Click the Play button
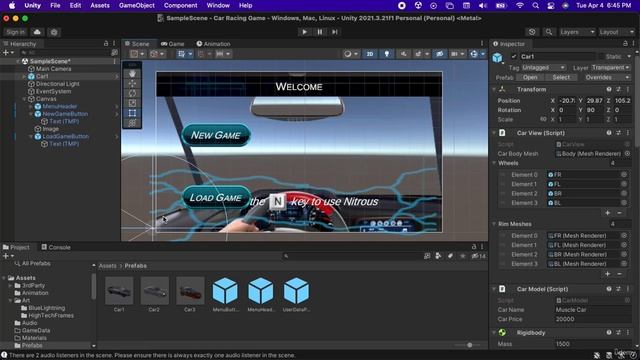Screen dimensions: 640x360 point(304,32)
